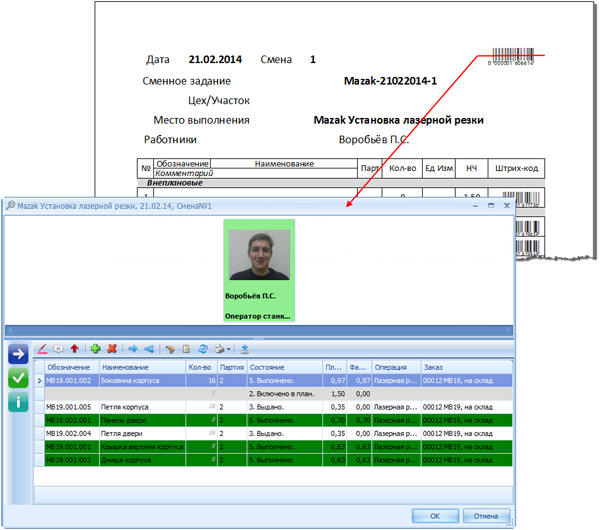Sort by the Обозначение column header
The image size is (600, 530).
[x=72, y=367]
